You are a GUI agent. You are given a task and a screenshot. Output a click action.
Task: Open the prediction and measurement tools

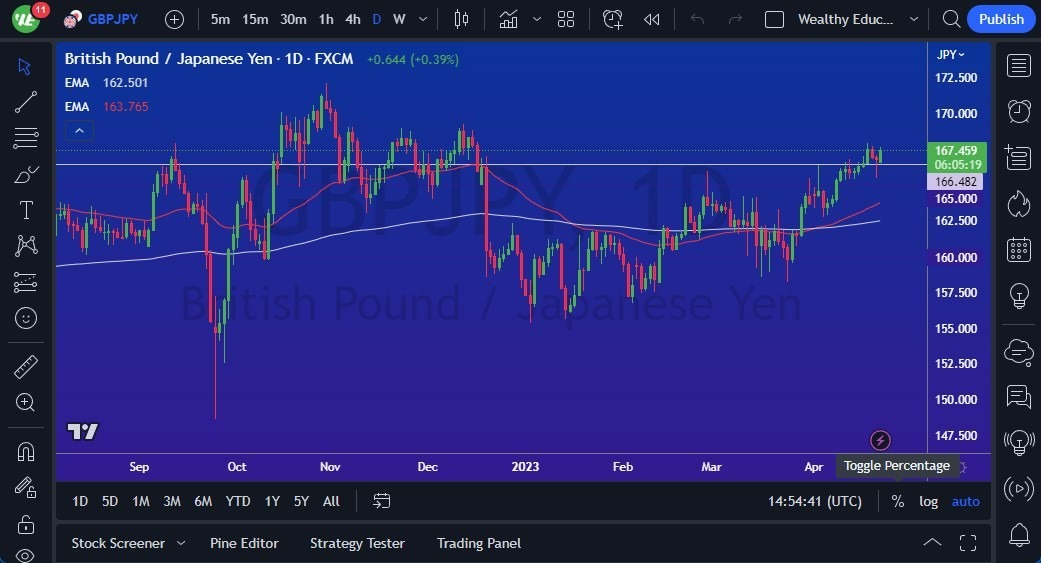25,282
